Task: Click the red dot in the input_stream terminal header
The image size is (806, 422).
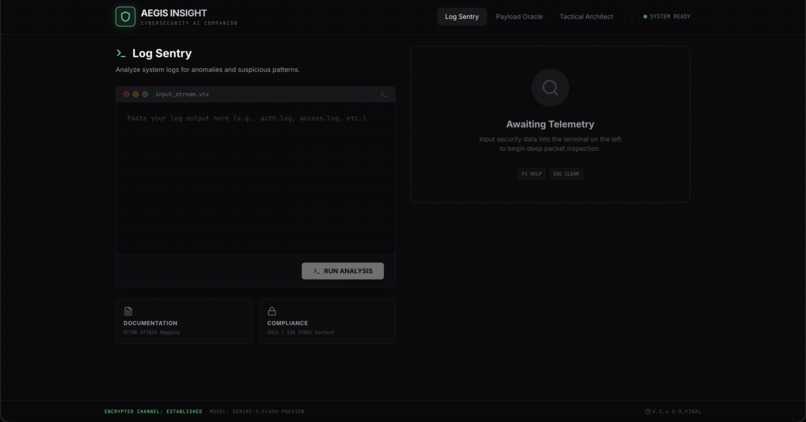Action: pyautogui.click(x=126, y=94)
